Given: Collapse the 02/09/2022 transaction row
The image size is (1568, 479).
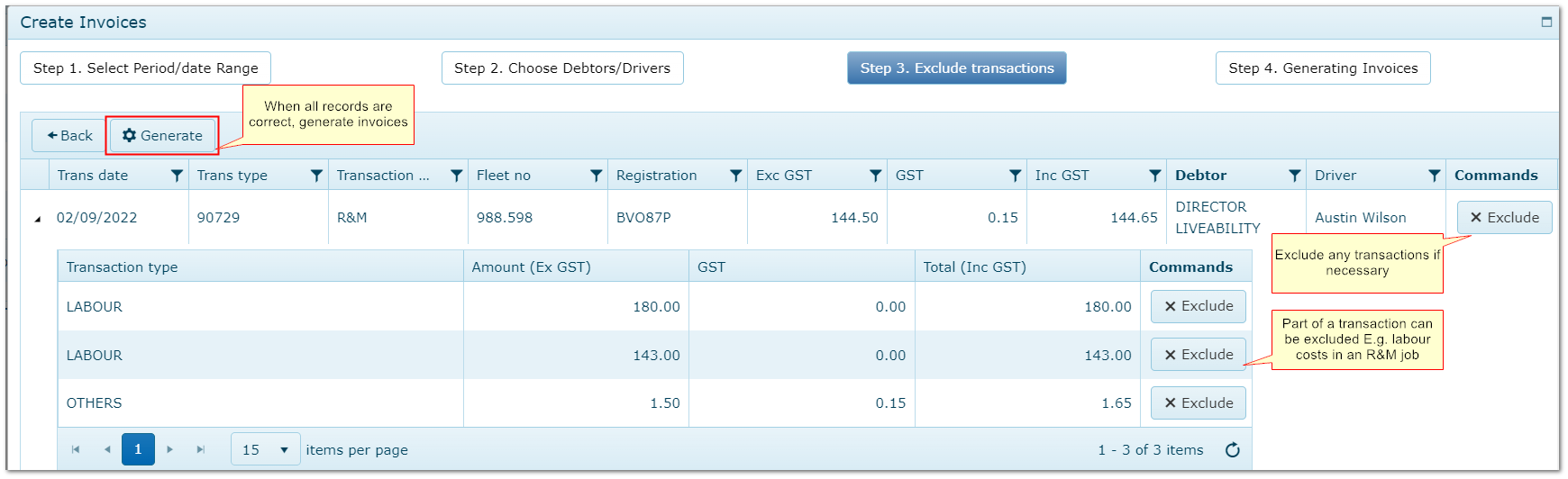Looking at the screenshot, I should tap(37, 219).
